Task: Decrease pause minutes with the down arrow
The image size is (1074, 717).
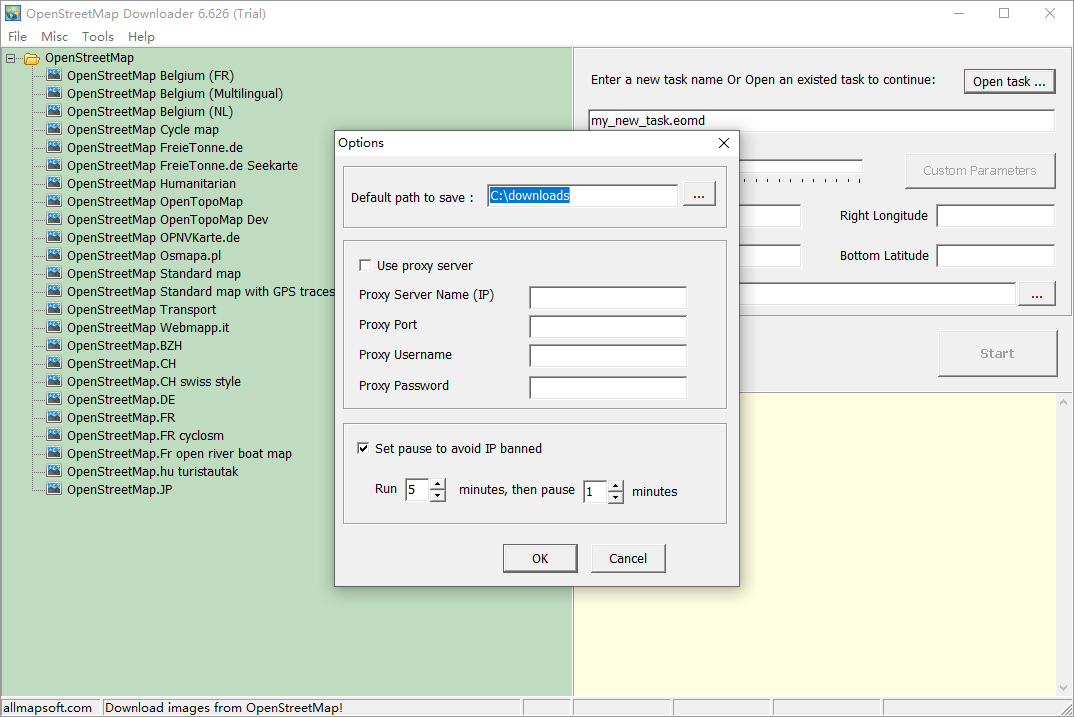Action: pos(616,496)
